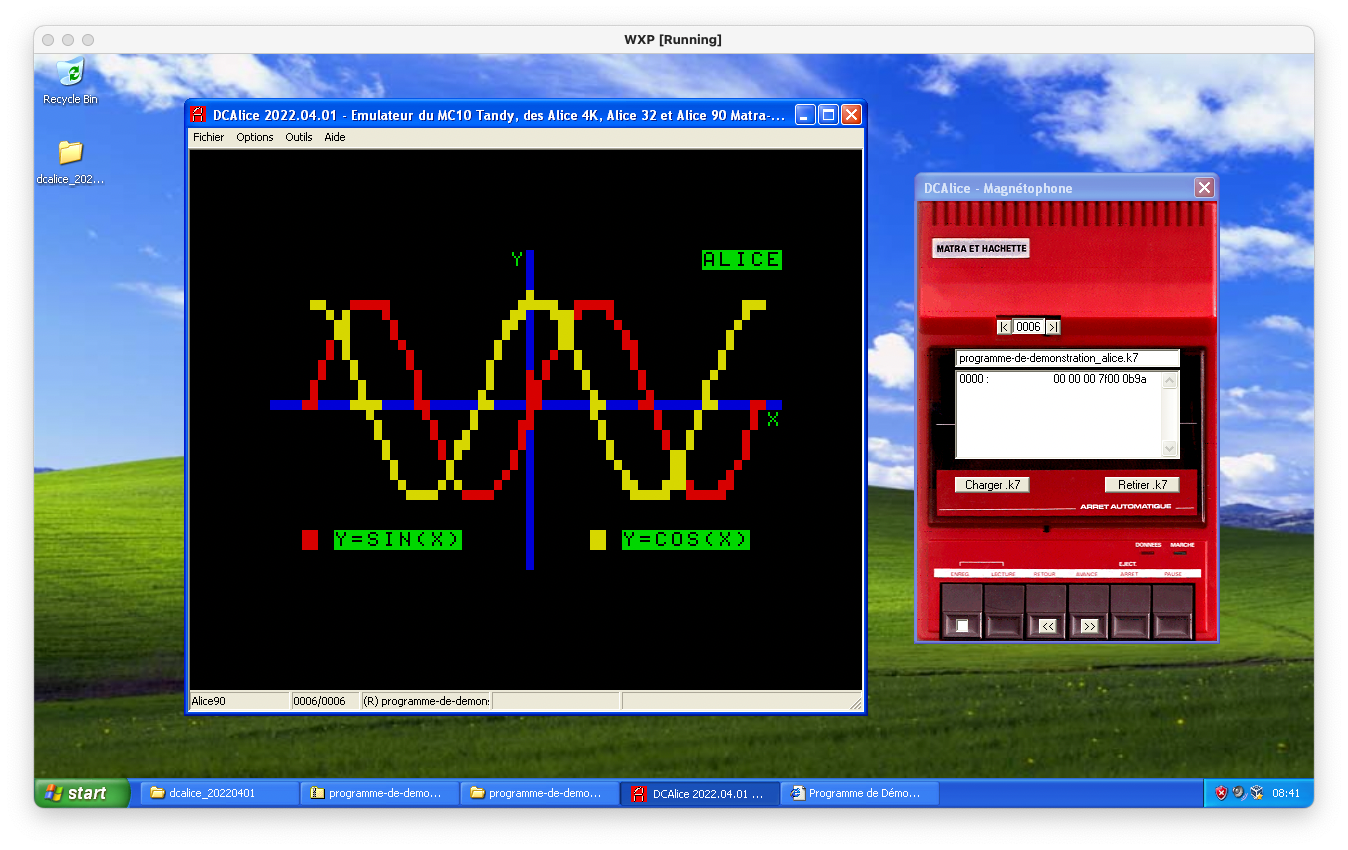The image size is (1348, 850).
Task: Push the PAUSE key on the recorder
Action: (1172, 611)
